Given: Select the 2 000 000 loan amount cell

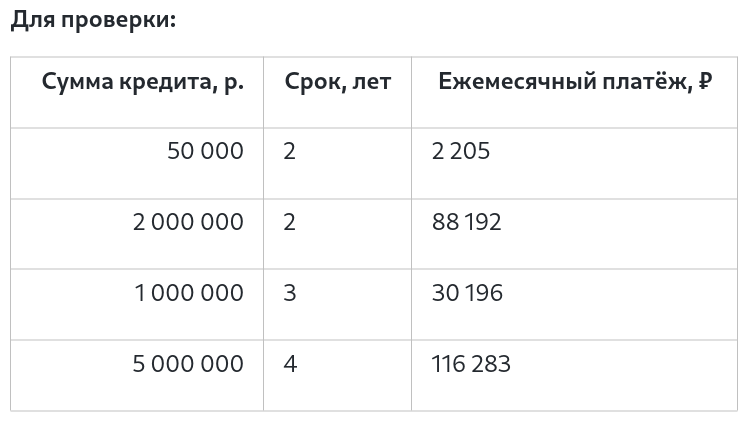Looking at the screenshot, I should click(188, 222).
